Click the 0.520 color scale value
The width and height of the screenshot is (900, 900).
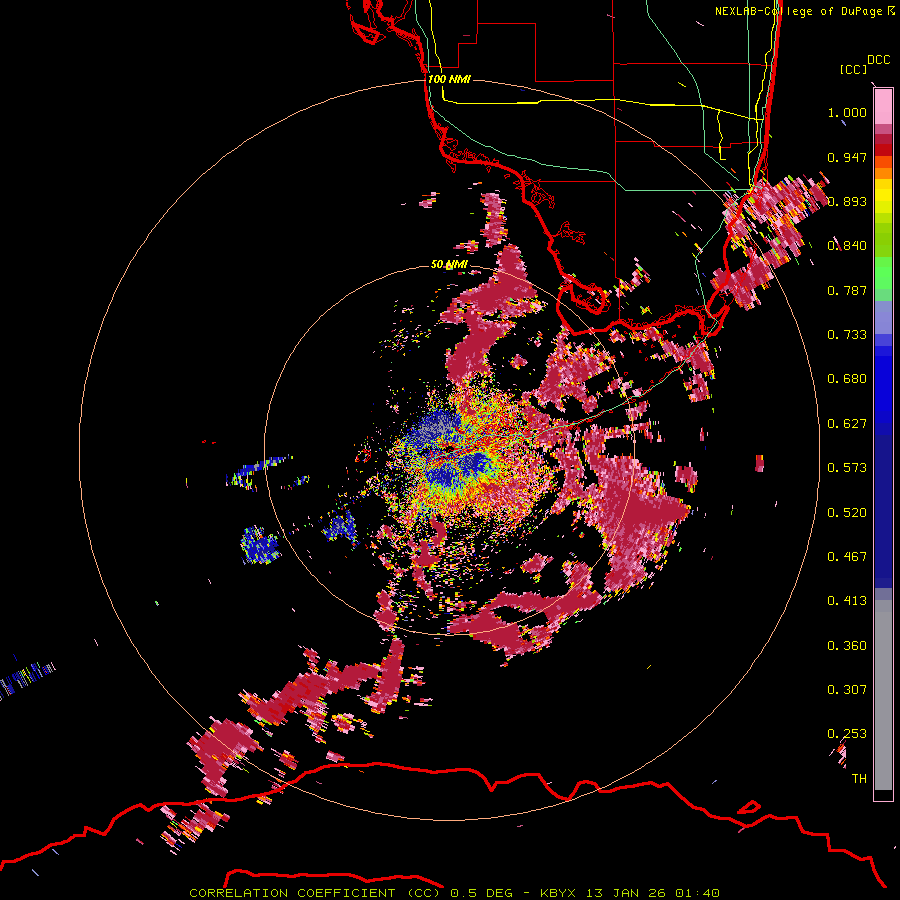tap(847, 513)
